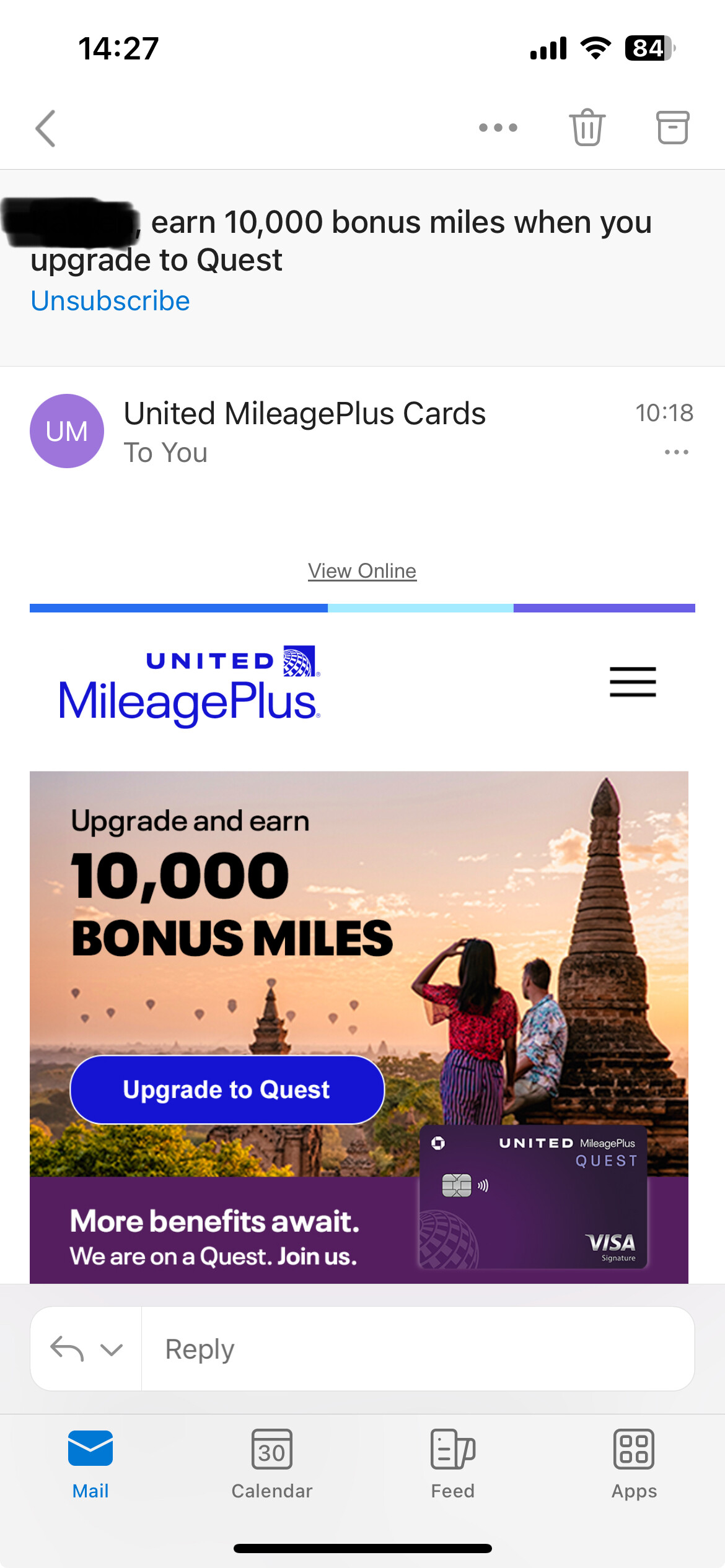
Task: Open the hamburger menu beside the MileagePlus logo
Action: pyautogui.click(x=633, y=682)
